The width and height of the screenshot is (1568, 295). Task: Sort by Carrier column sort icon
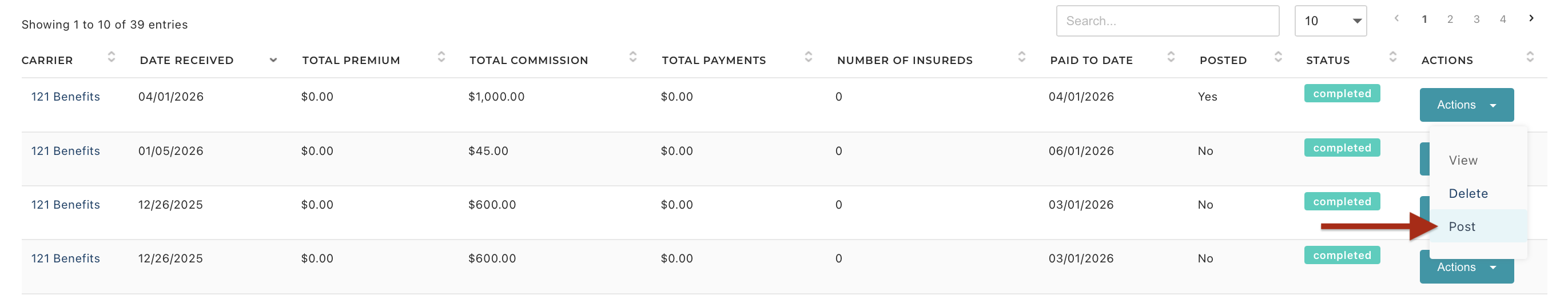[111, 57]
